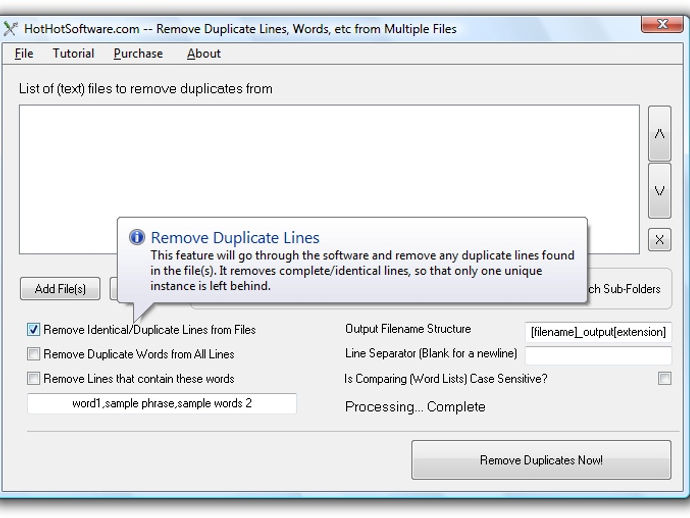
Task: Enable Remove Duplicate Words from All Lines
Action: click(x=33, y=354)
